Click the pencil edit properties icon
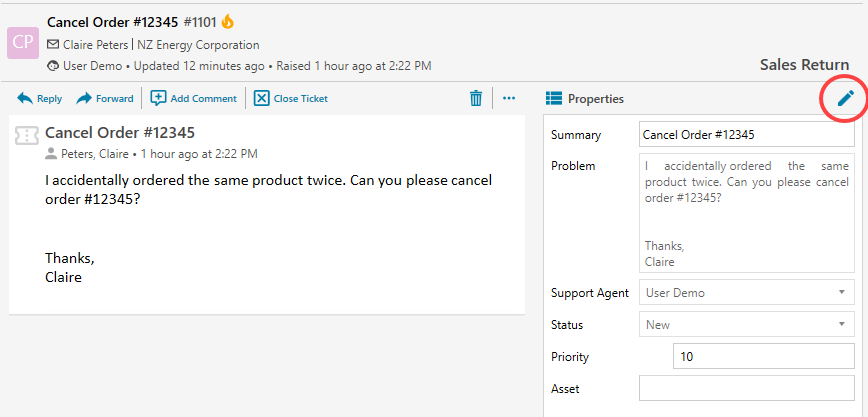This screenshot has width=868, height=417. (x=845, y=98)
